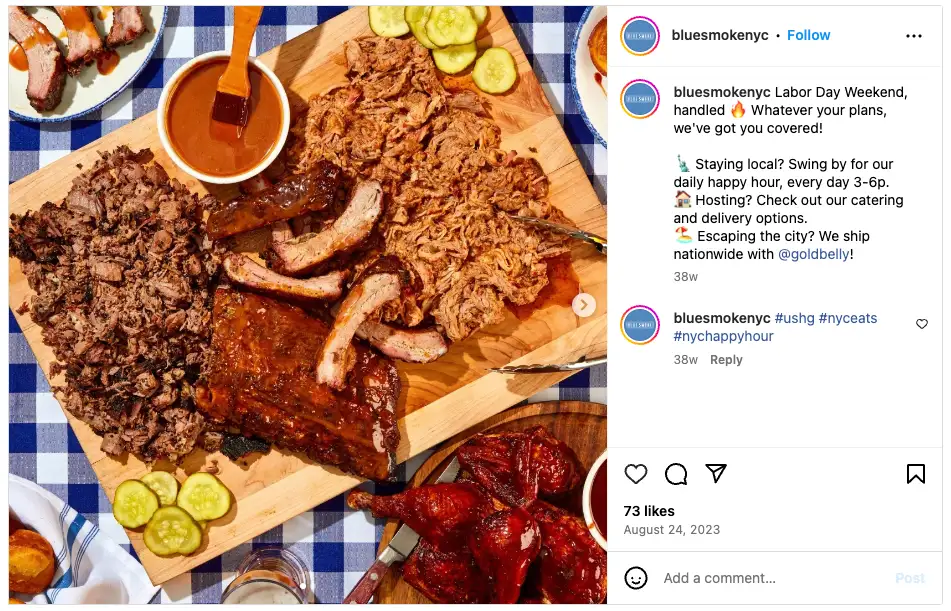
Task: Open comments via the speech bubble icon
Action: [676, 474]
